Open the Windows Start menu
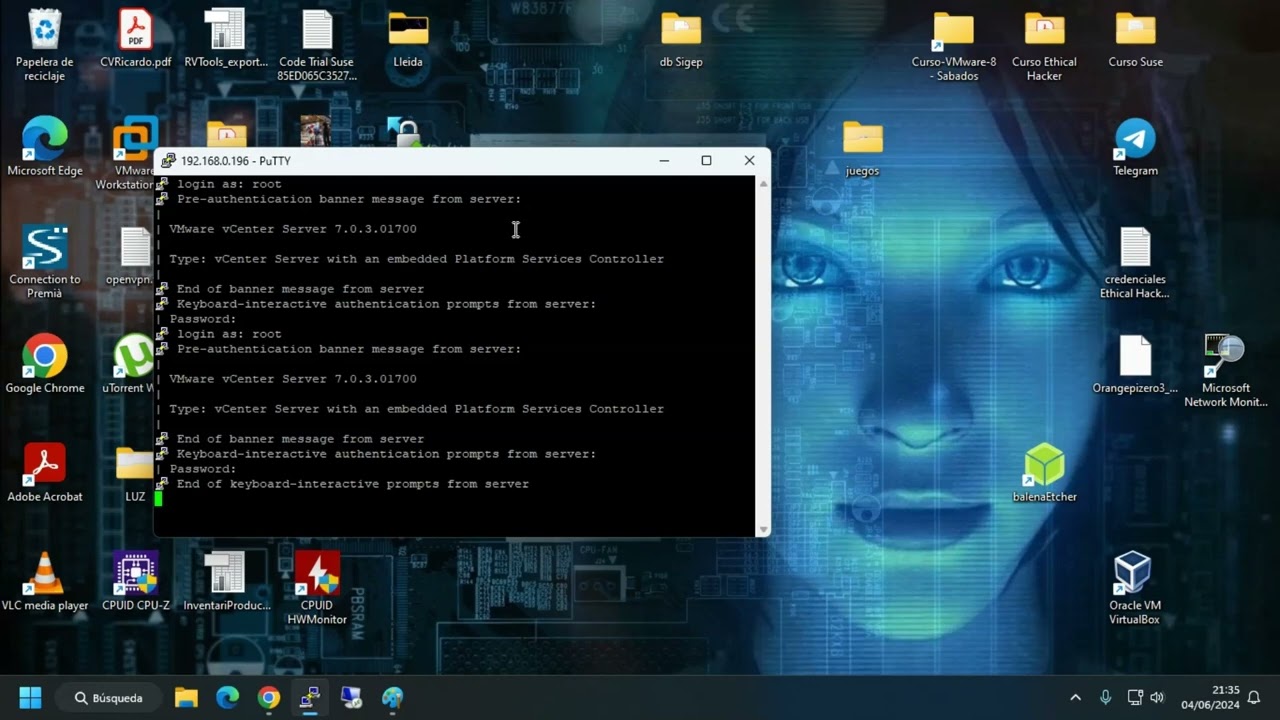 pos(30,697)
